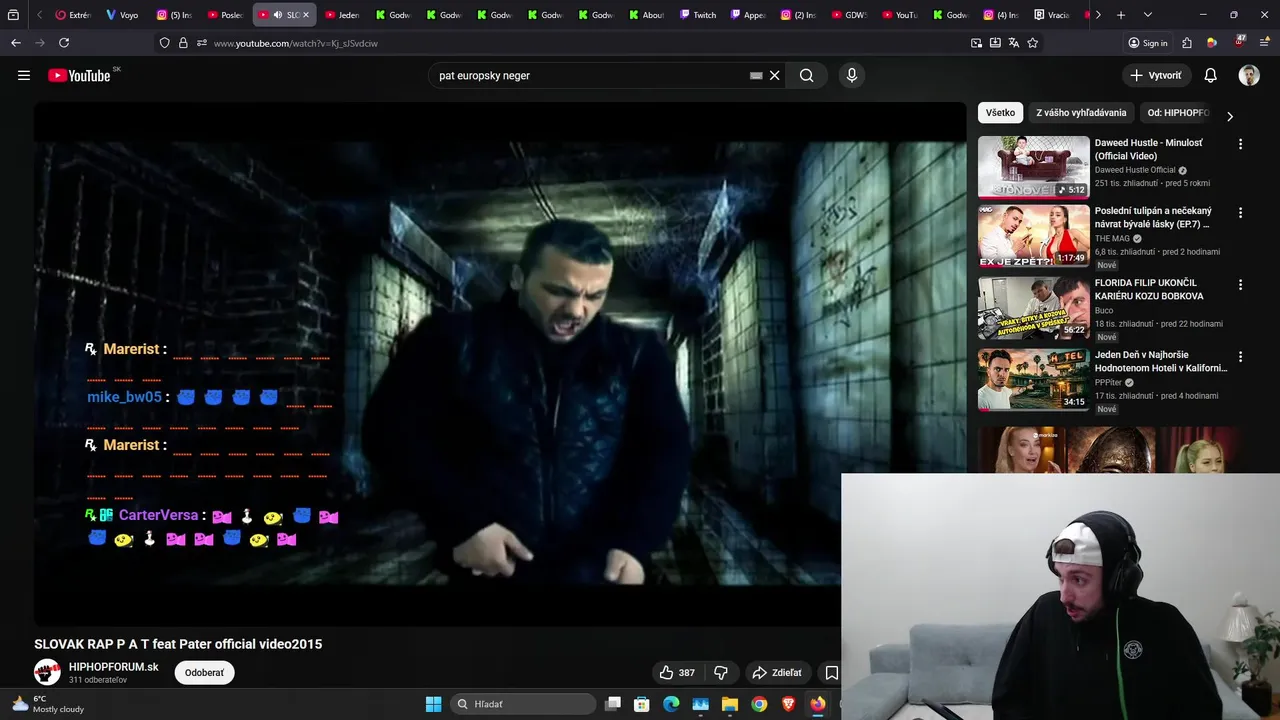Bookmark this page with the star
The image size is (1280, 720).
point(1033,43)
